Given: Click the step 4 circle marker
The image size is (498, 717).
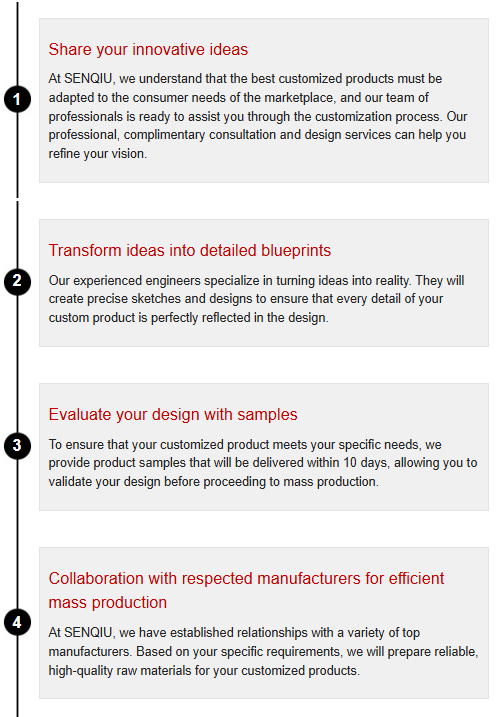Looking at the screenshot, I should point(17,622).
